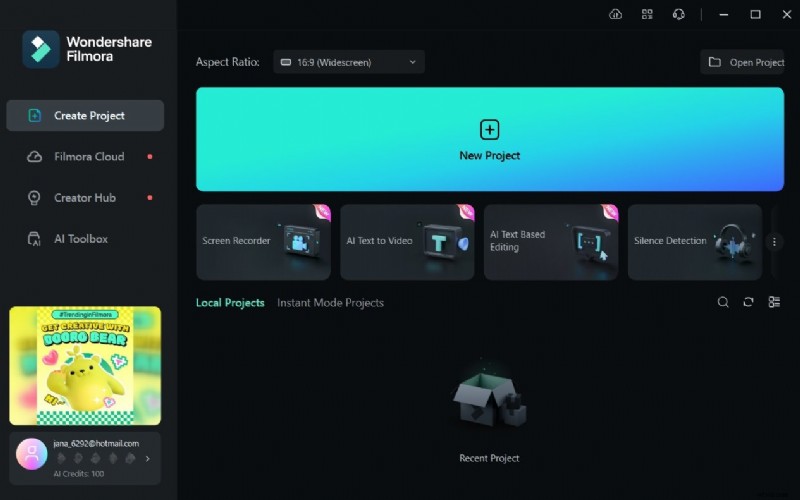This screenshot has width=800, height=500.
Task: Minimize the Filmora window
Action: pos(723,15)
